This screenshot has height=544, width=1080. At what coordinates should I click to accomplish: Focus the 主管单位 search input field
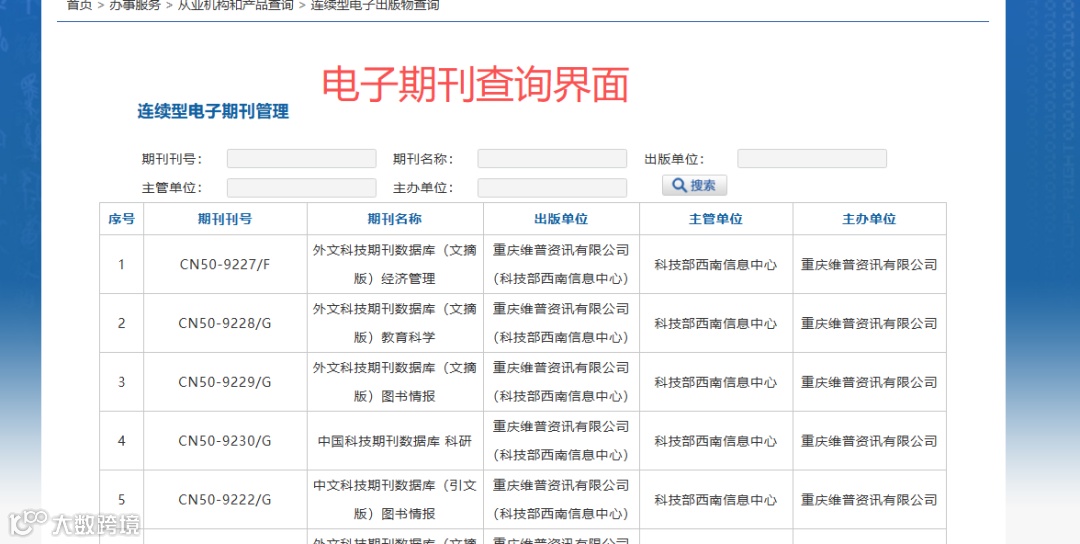(302, 188)
